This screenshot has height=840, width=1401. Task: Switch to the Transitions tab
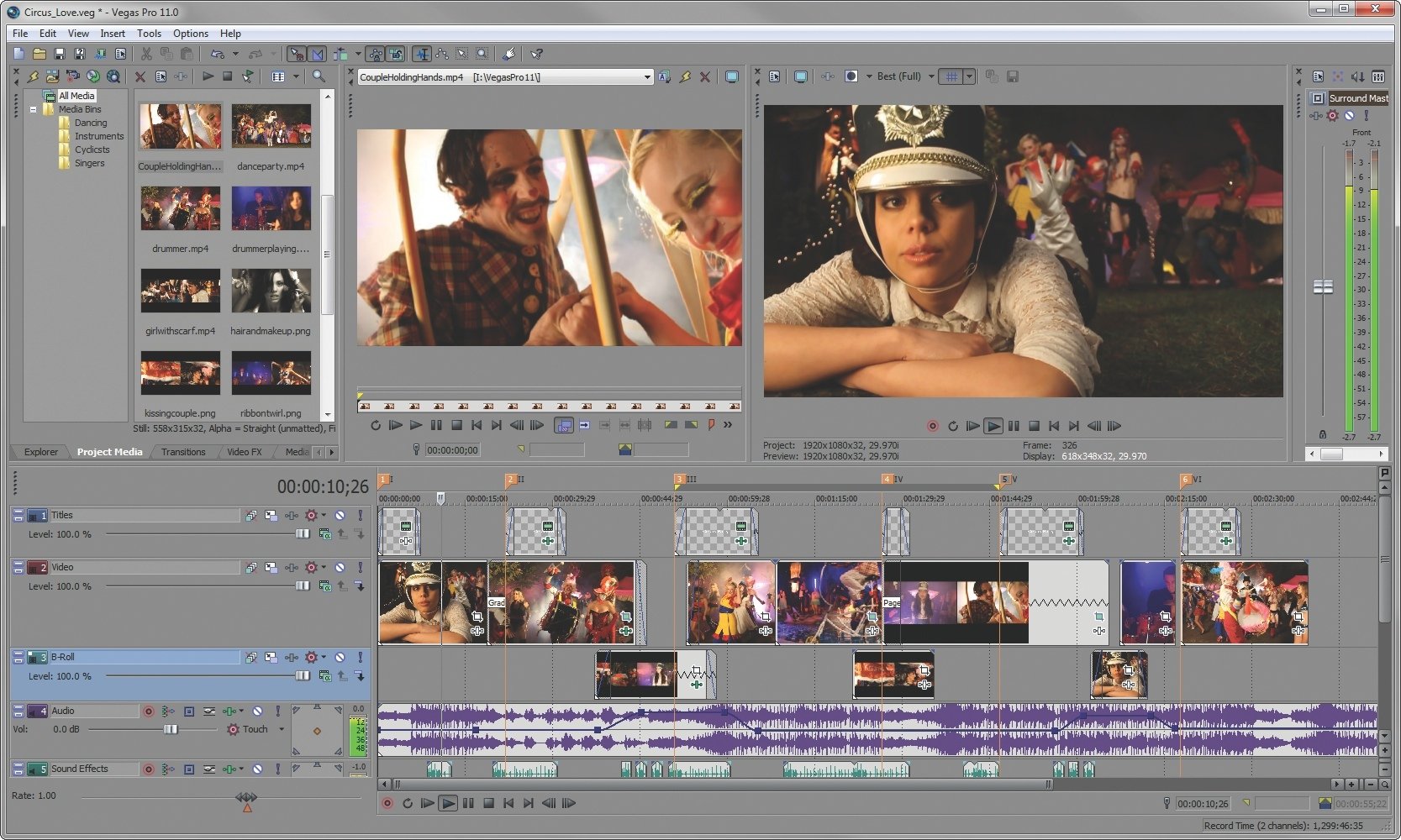pyautogui.click(x=182, y=452)
